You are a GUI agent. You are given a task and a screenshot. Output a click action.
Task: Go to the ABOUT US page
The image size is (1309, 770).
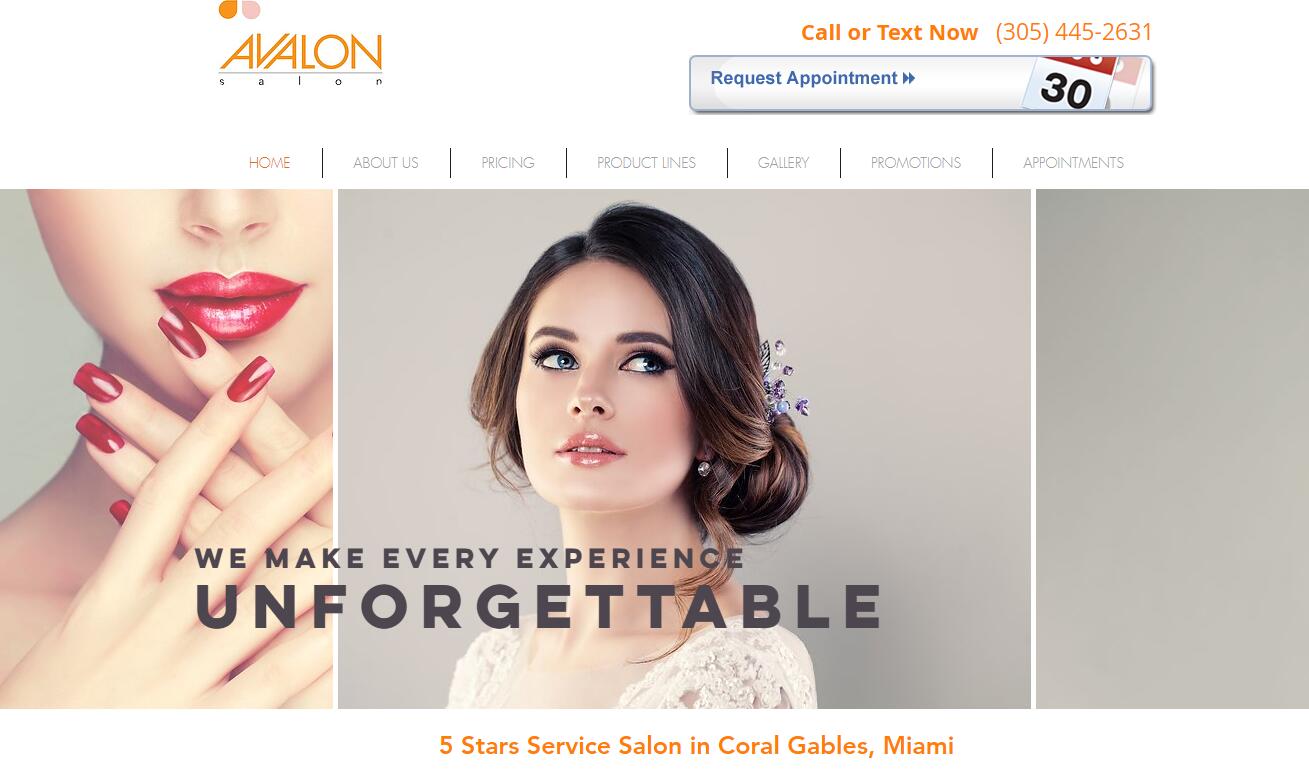386,163
